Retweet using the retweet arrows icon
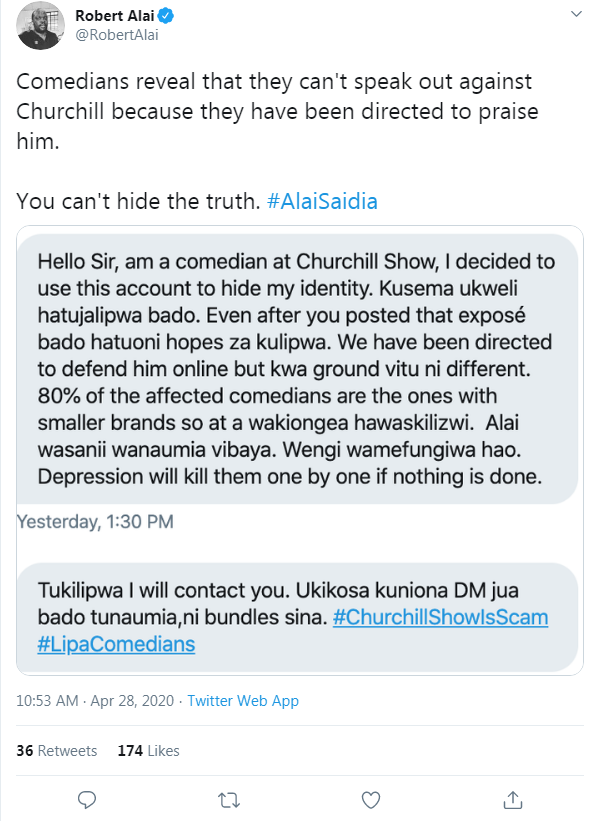This screenshot has width=596, height=821. click(229, 800)
